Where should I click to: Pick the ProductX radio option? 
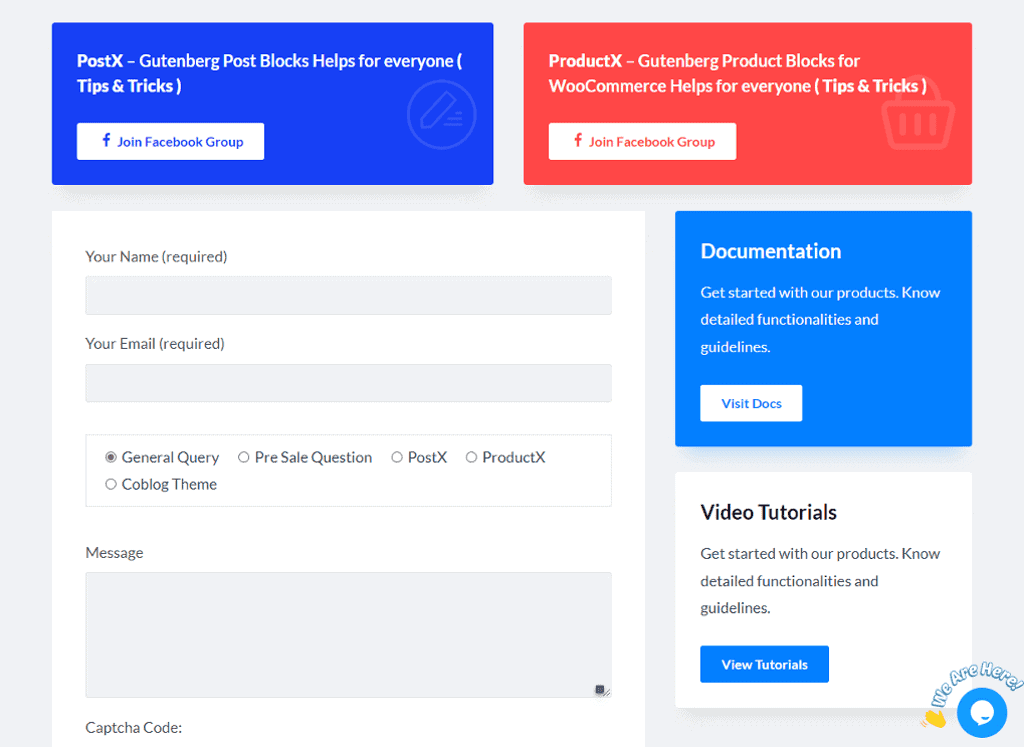471,457
